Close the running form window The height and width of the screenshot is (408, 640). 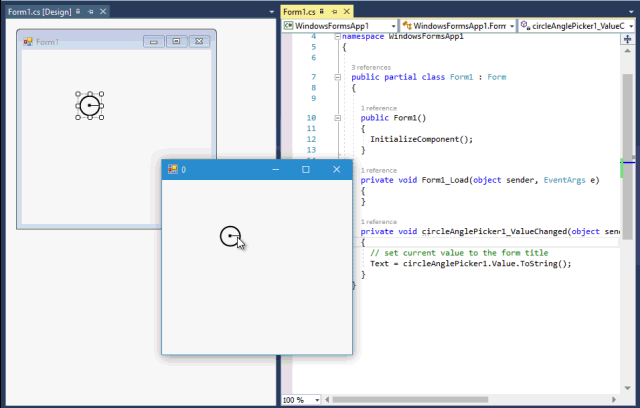pyautogui.click(x=336, y=169)
